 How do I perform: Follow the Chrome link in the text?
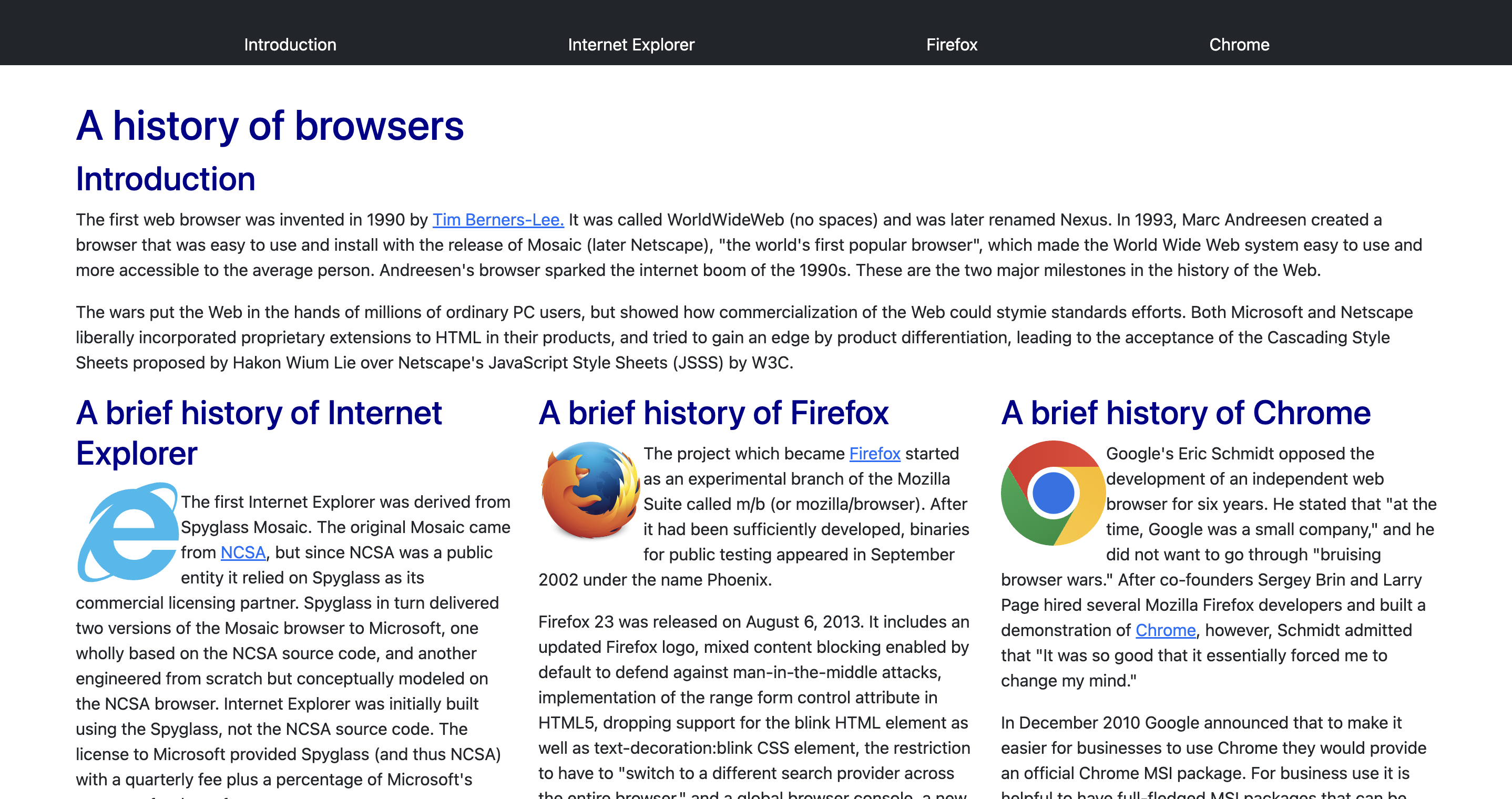tap(1165, 630)
